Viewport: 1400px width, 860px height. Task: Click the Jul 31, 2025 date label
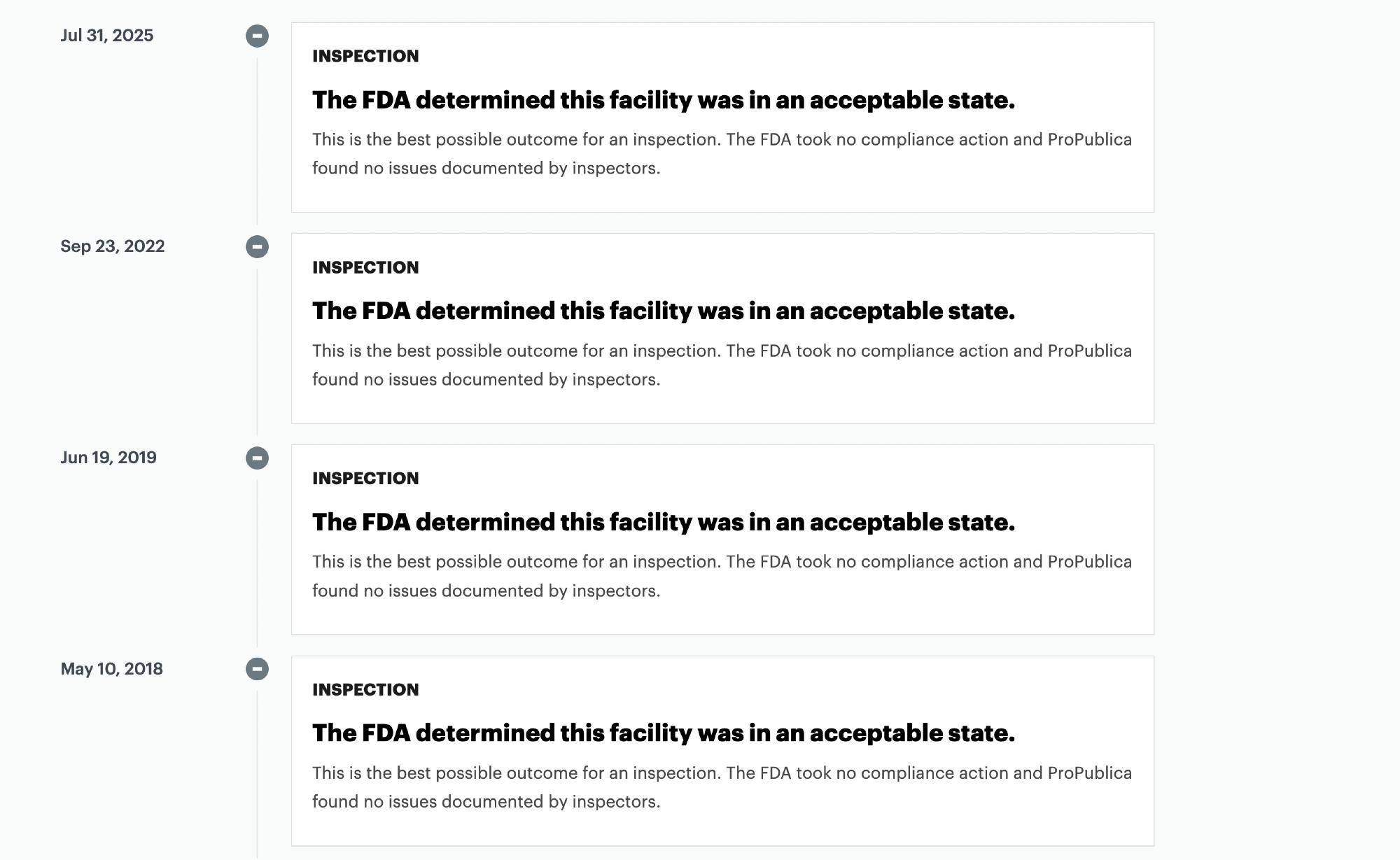106,36
